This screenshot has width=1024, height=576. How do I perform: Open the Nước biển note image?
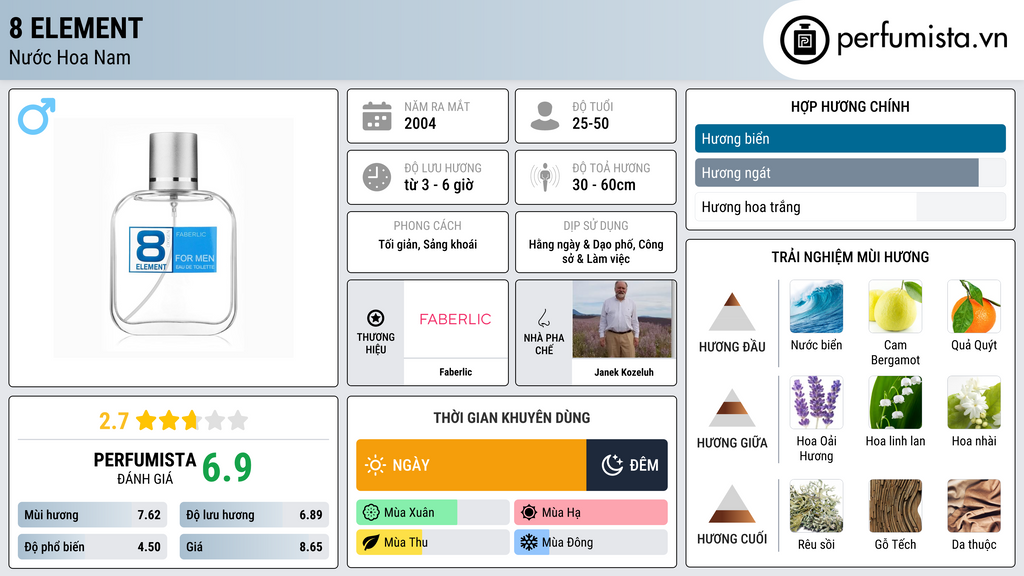click(x=816, y=306)
